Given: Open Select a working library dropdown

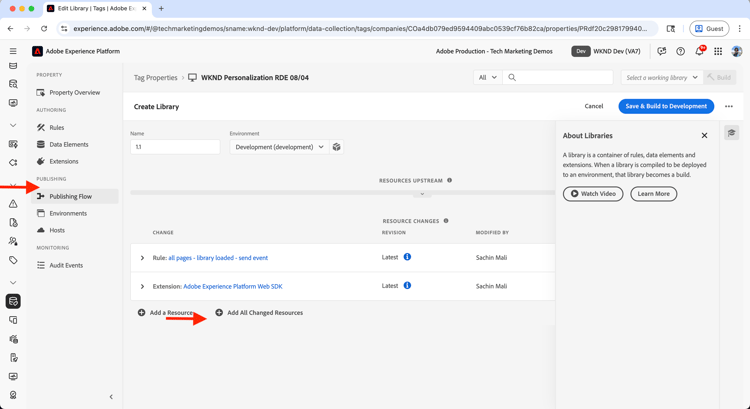Looking at the screenshot, I should tap(662, 77).
